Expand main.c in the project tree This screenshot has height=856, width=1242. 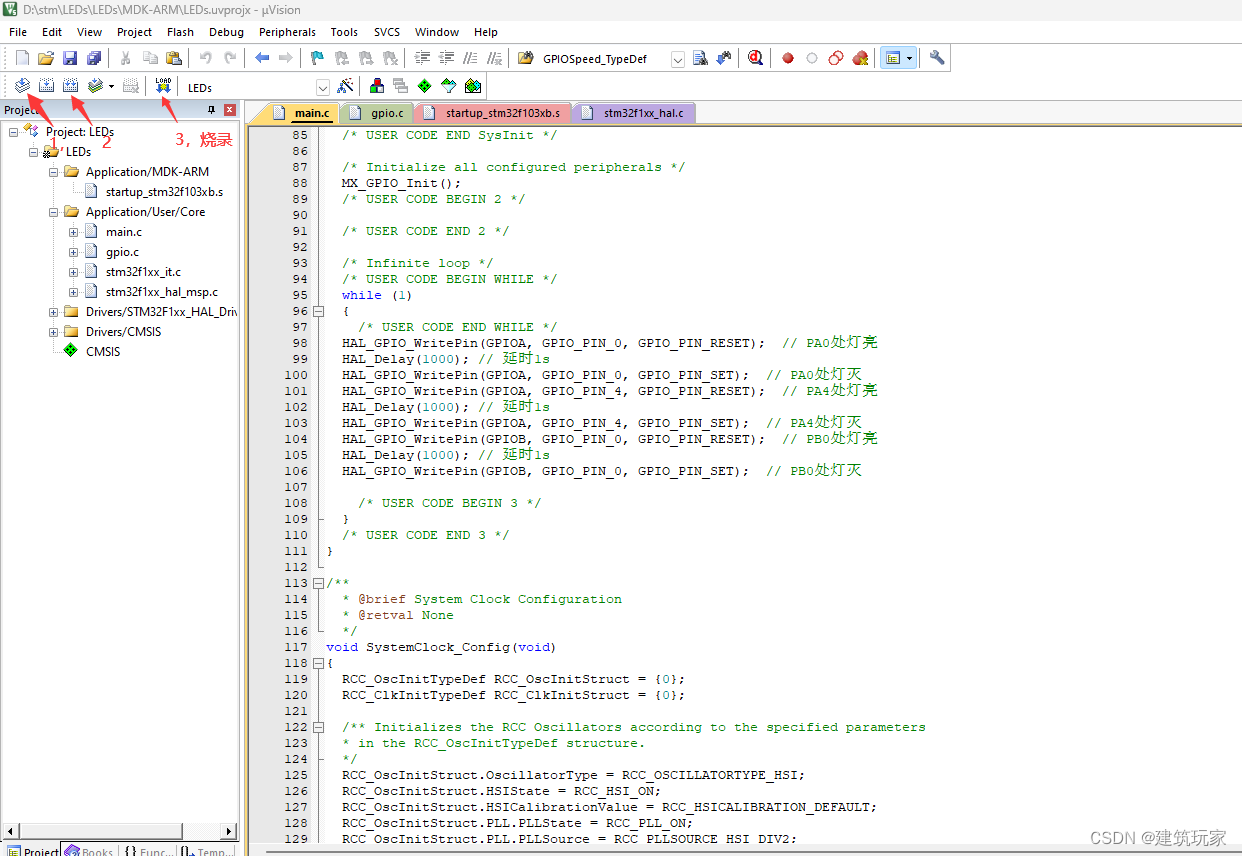pos(72,231)
